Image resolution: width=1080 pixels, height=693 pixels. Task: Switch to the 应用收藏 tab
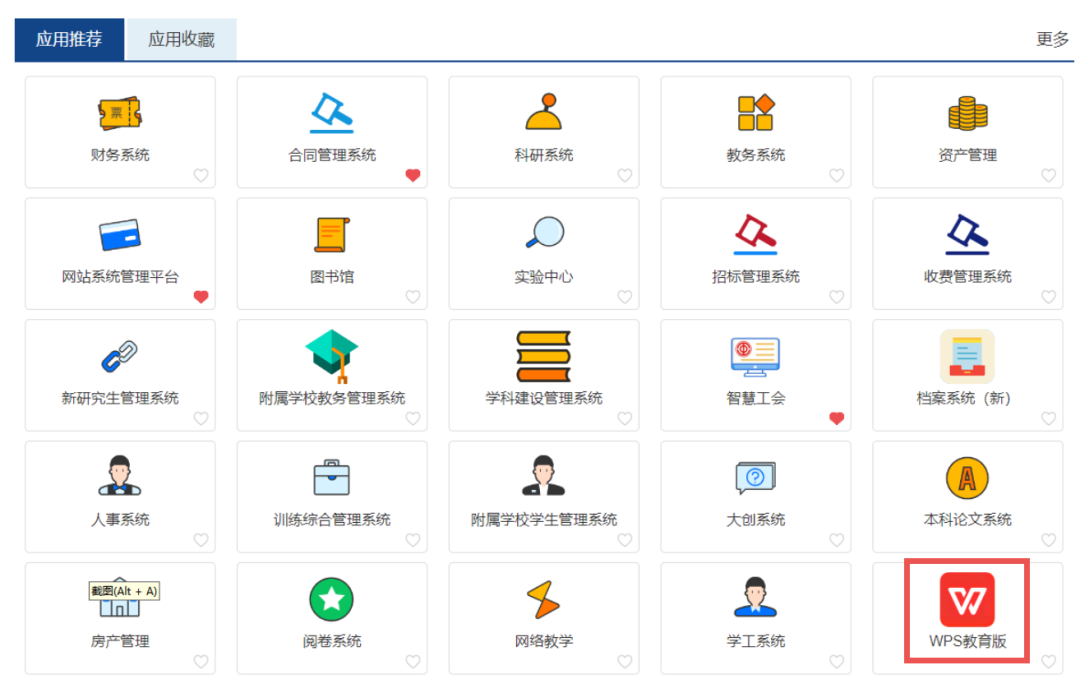(x=182, y=39)
